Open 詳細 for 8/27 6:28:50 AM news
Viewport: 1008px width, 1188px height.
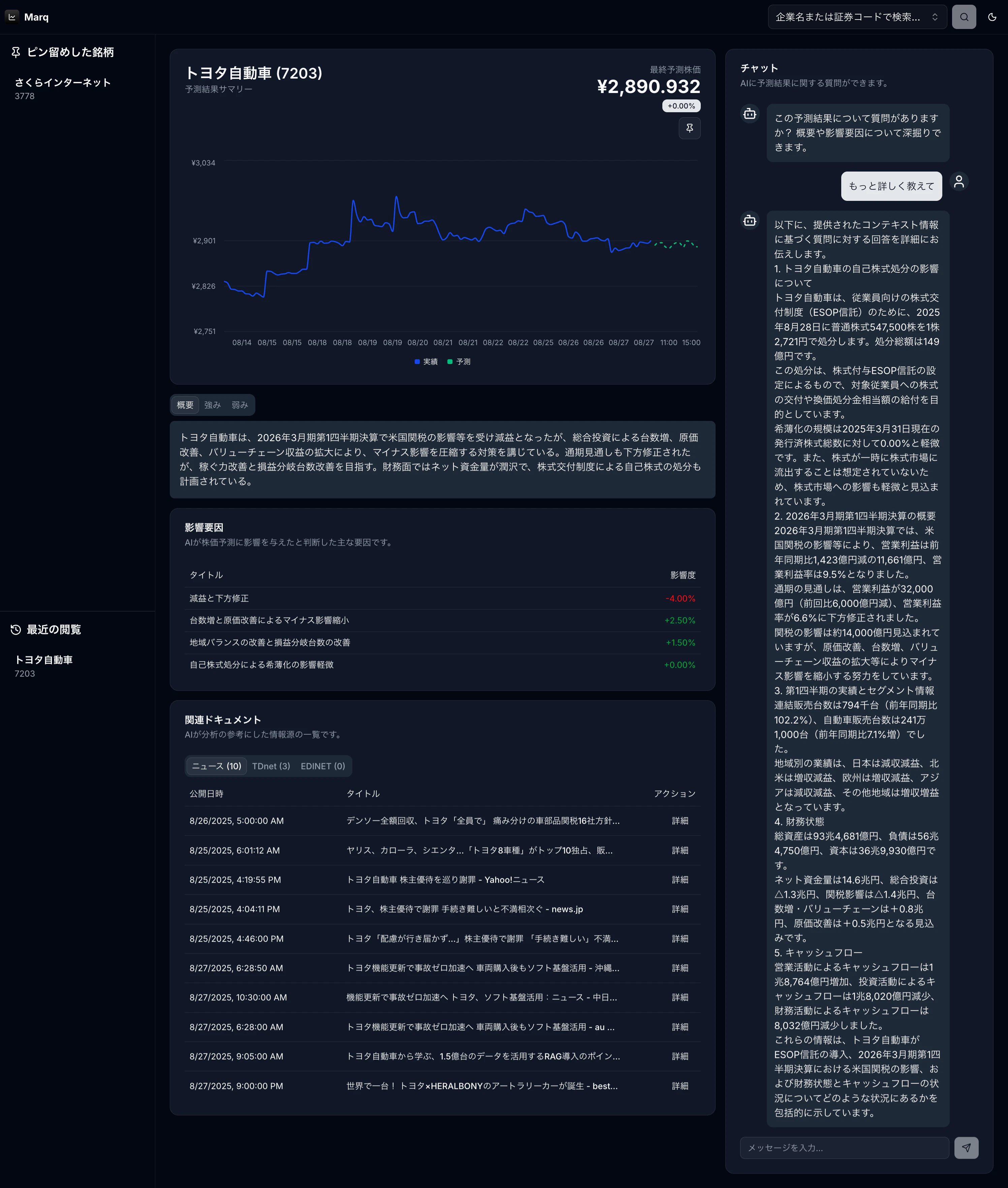(680, 968)
